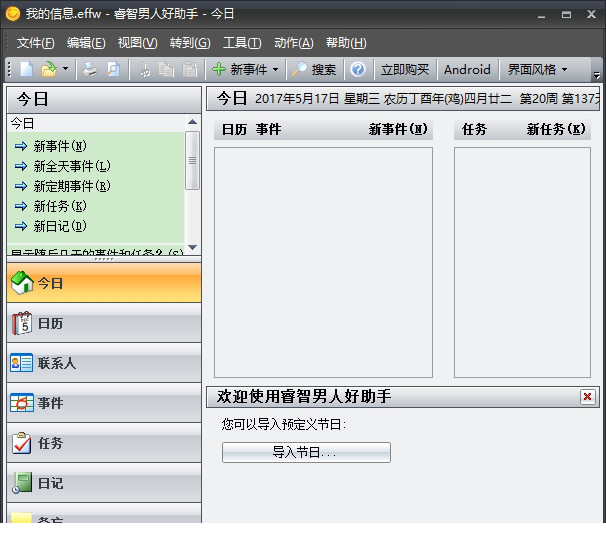Open the 视图(V) menu
The height and width of the screenshot is (543, 606).
[137, 43]
